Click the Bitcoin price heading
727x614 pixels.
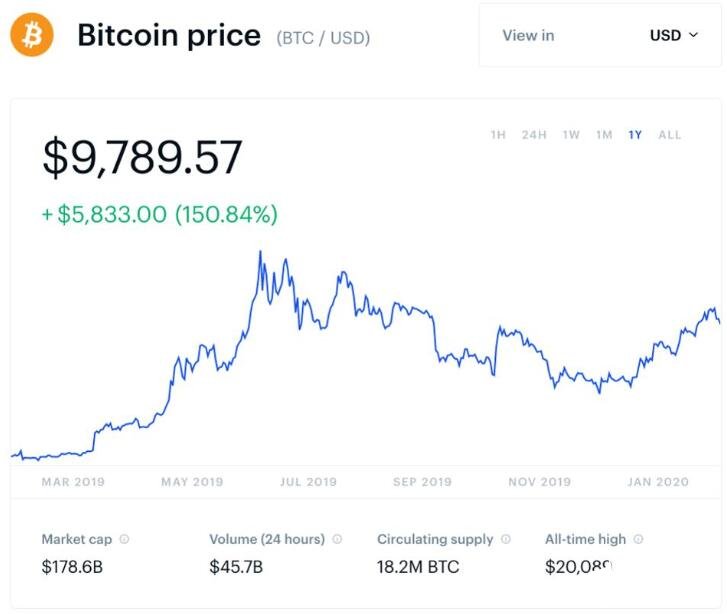[x=170, y=36]
